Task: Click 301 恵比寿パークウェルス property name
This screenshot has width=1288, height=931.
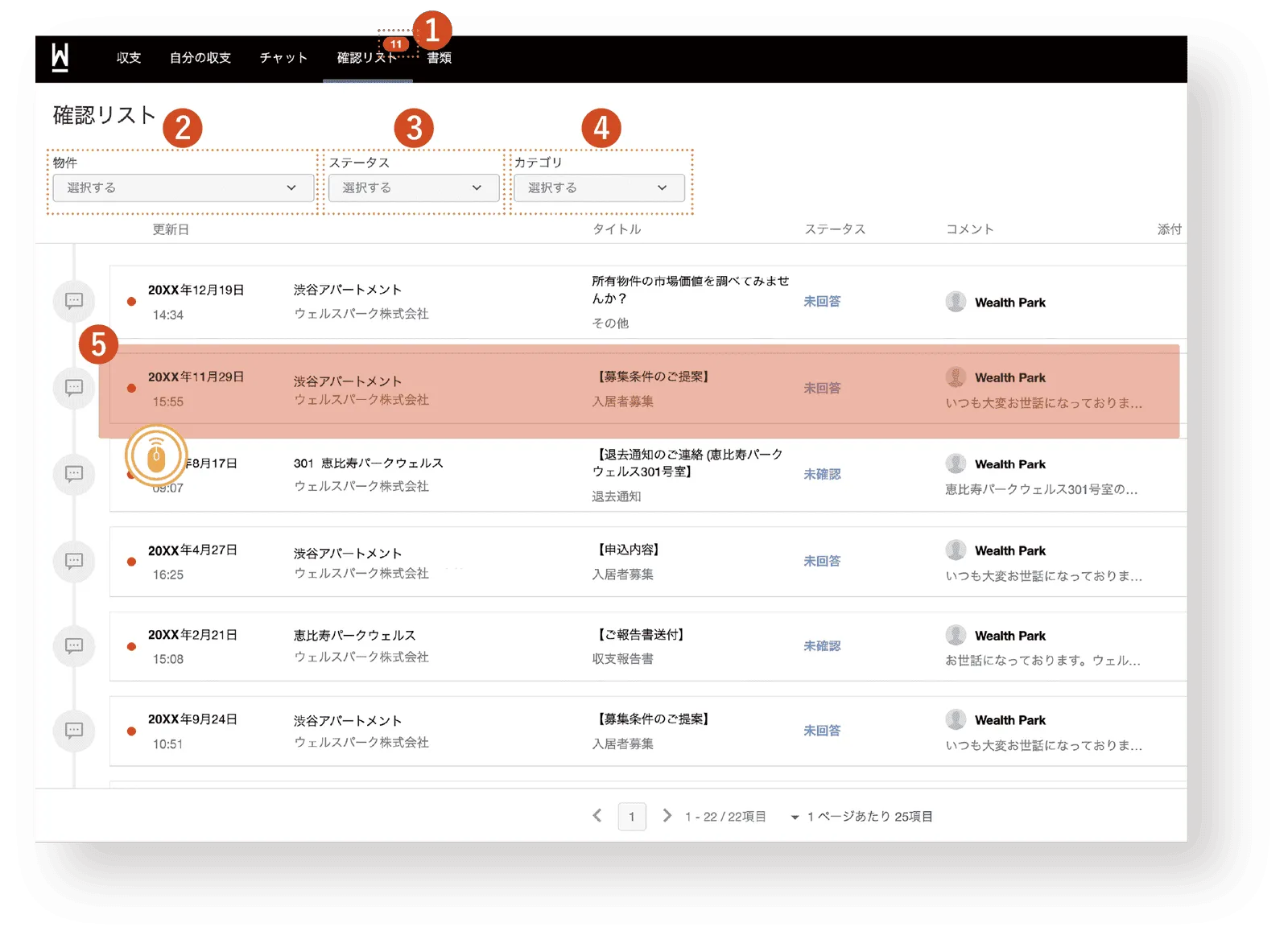Action: tap(369, 463)
